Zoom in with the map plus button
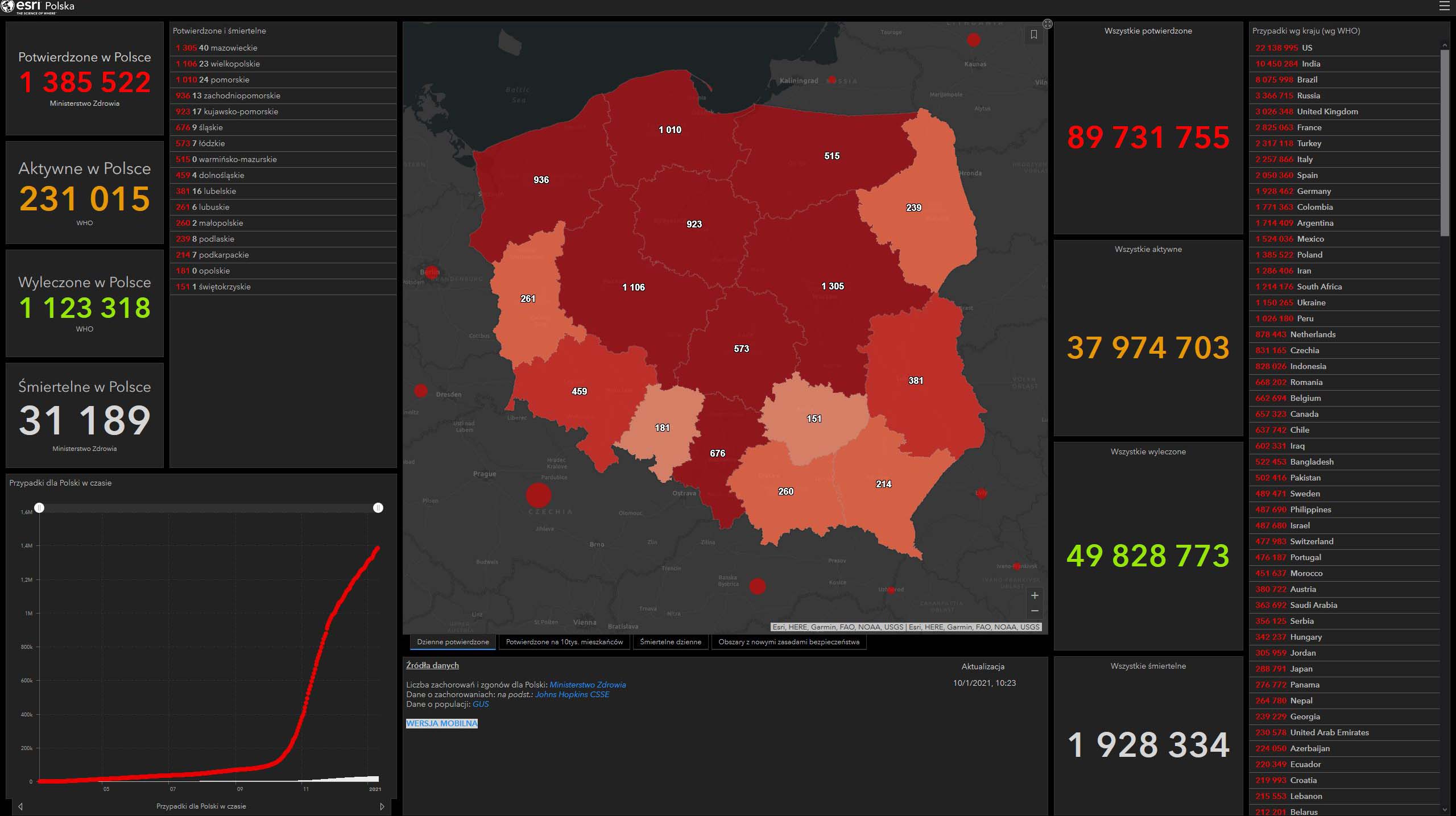The height and width of the screenshot is (816, 1456). click(1035, 595)
